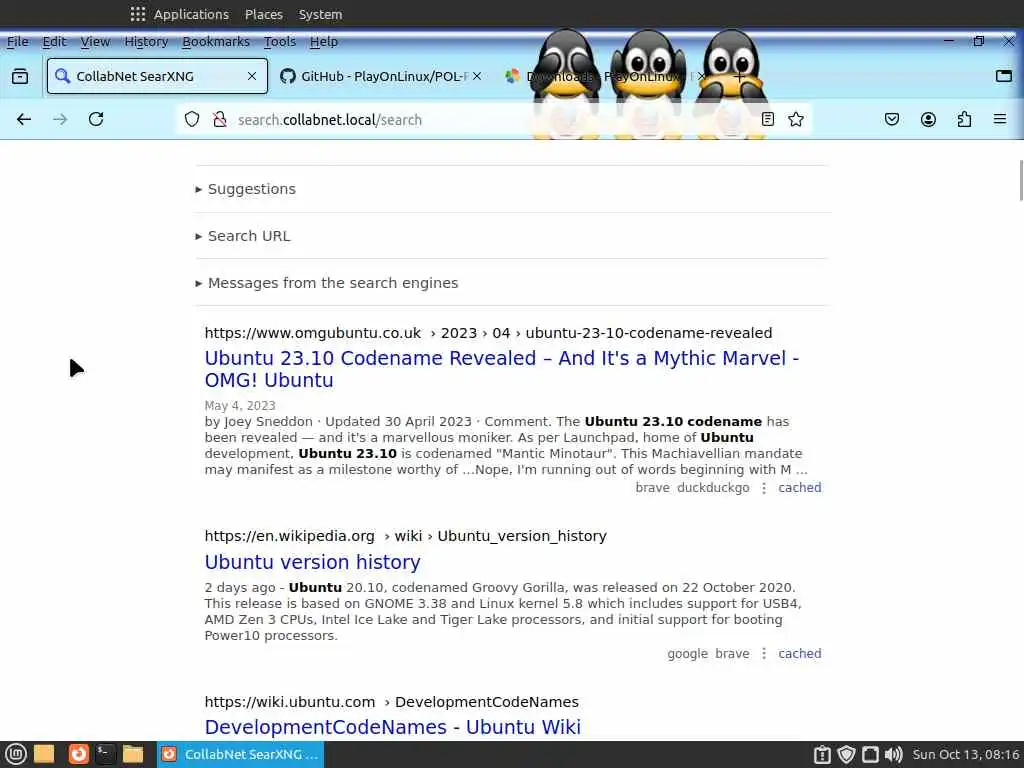Image resolution: width=1024 pixels, height=768 pixels.
Task: Open the file manager icon in taskbar
Action: [x=133, y=754]
